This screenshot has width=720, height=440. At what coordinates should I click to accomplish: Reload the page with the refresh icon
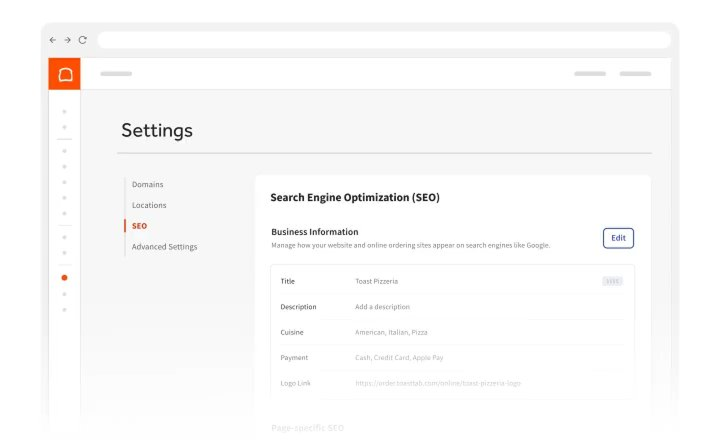[x=83, y=40]
